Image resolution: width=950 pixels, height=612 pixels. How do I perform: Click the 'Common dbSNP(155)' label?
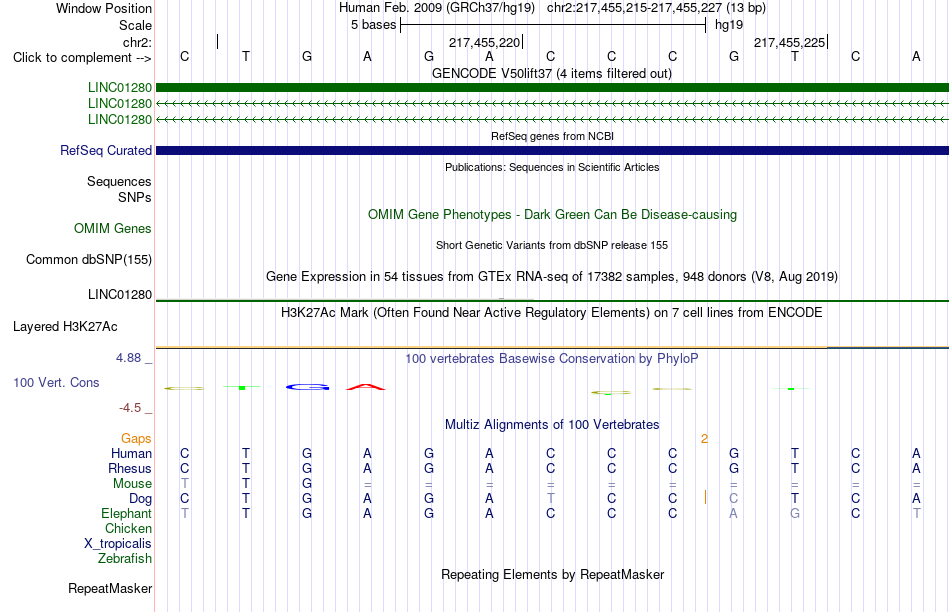(88, 259)
